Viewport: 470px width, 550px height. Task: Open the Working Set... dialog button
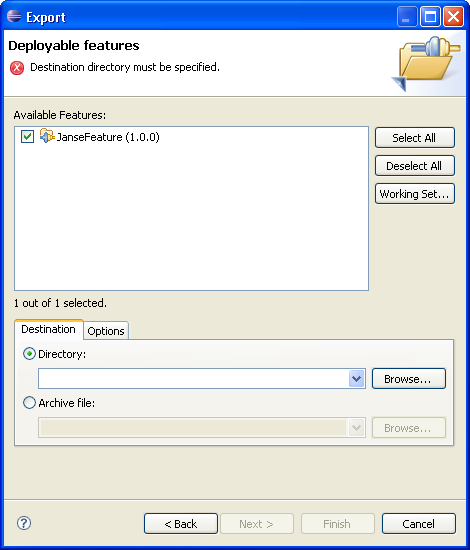415,194
